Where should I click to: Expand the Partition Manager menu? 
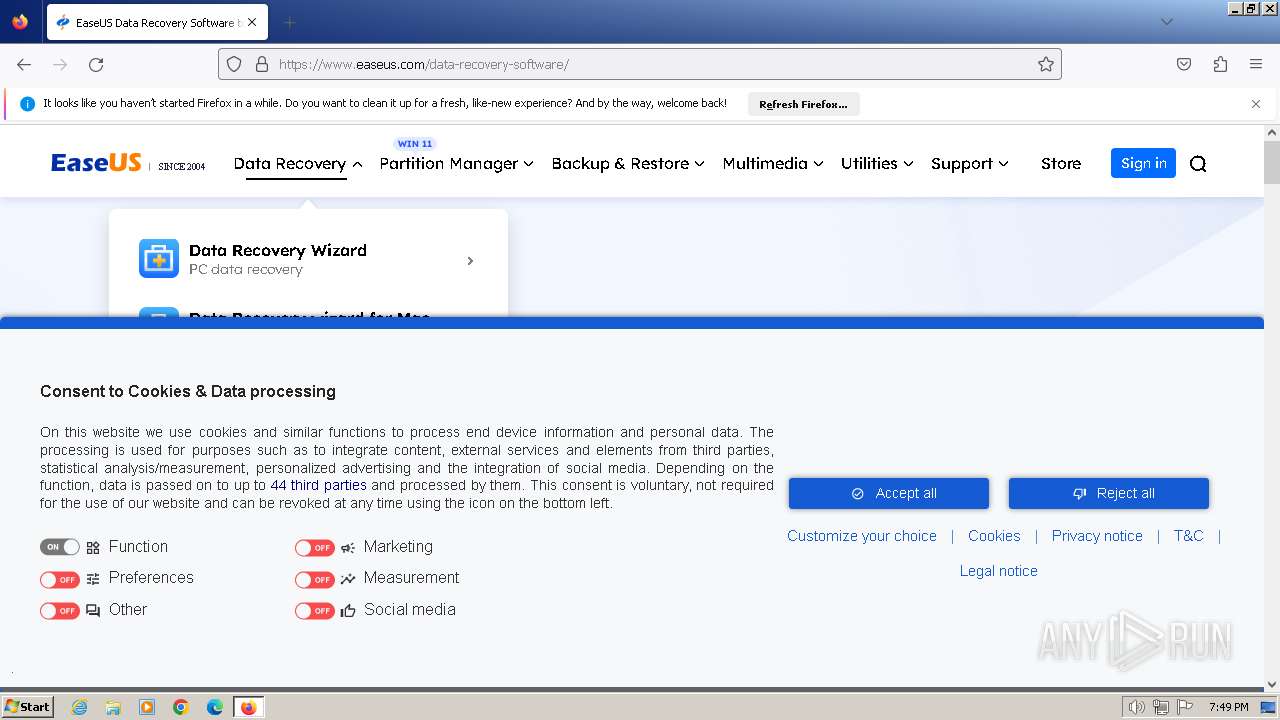[x=457, y=164]
